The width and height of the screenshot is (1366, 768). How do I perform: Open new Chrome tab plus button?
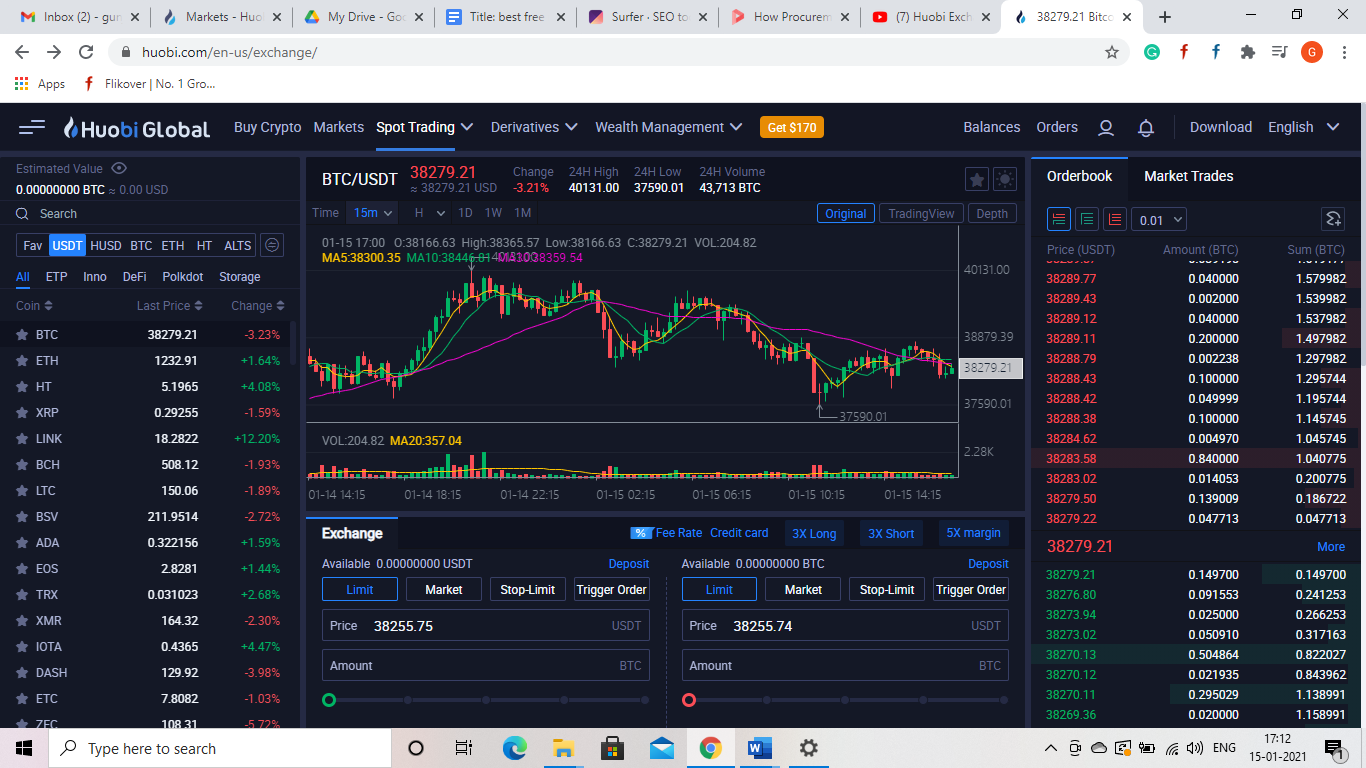(x=1164, y=17)
